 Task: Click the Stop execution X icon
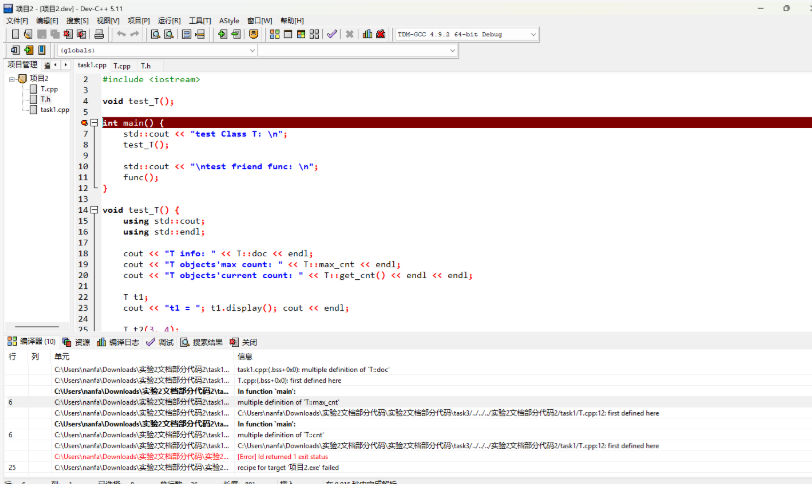coord(350,34)
